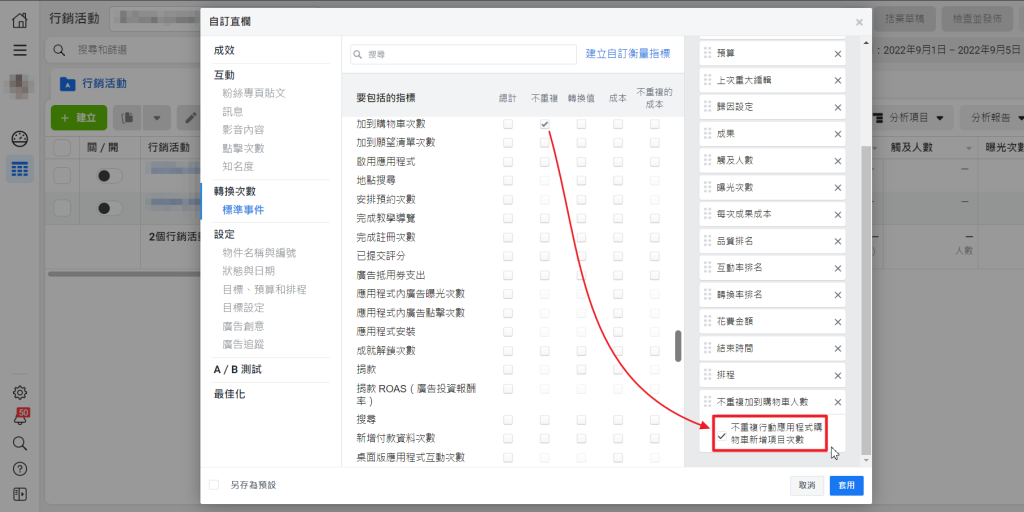Remove the 不重複加到購物車人數 column with X
1024x512 pixels.
(838, 402)
